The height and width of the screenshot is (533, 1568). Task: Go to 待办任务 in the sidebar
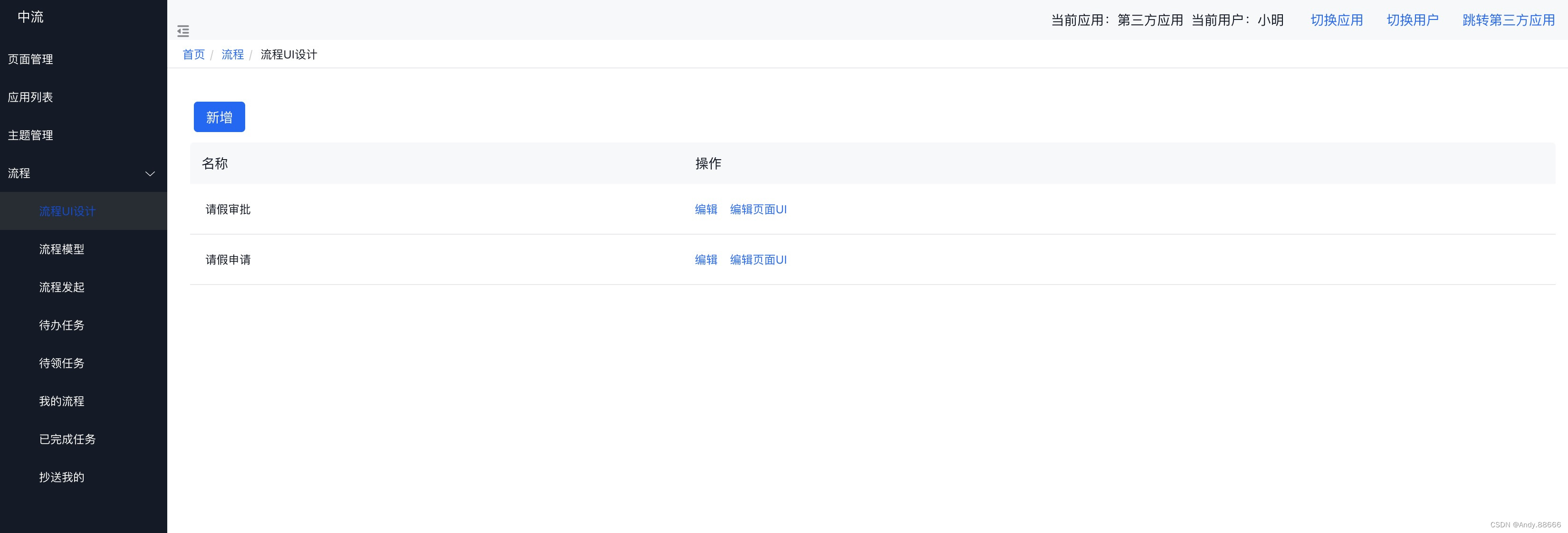62,325
